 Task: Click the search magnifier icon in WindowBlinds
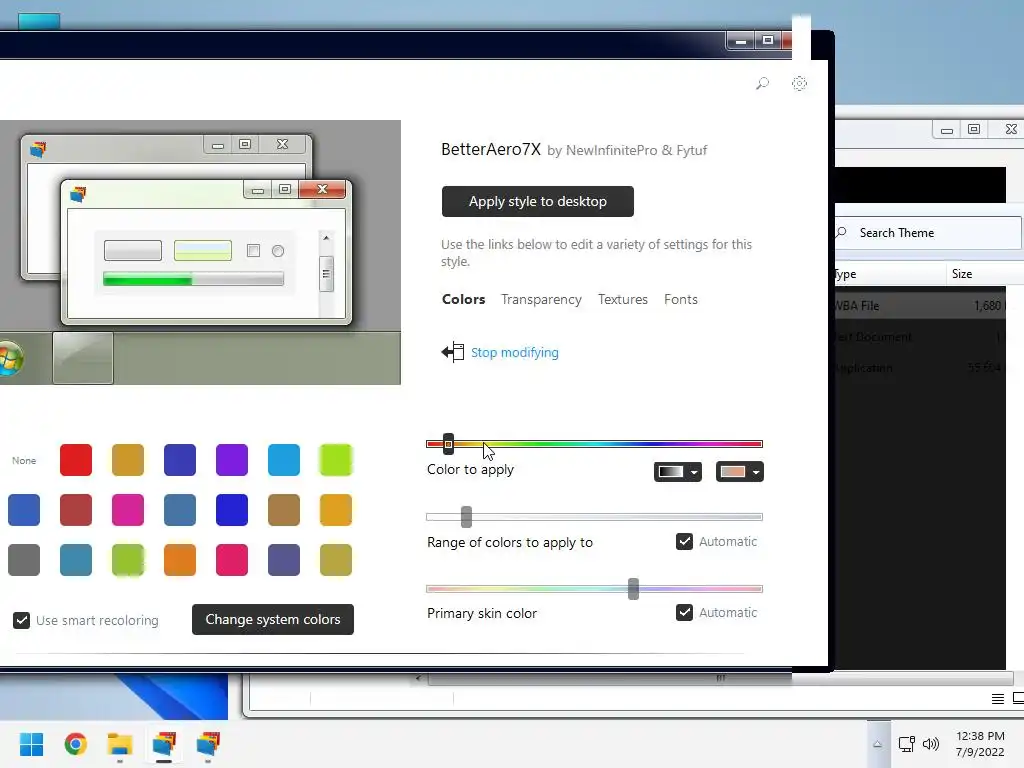[762, 84]
